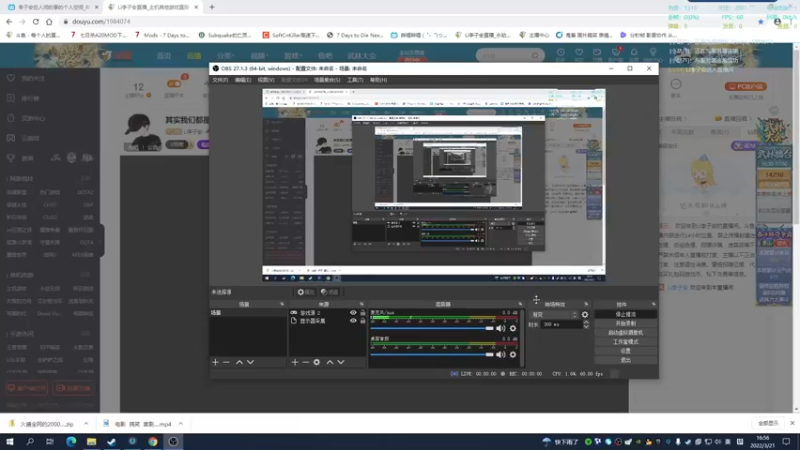Select the 显示器采集 source row
Image resolution: width=800 pixels, height=450 pixels.
click(327, 321)
